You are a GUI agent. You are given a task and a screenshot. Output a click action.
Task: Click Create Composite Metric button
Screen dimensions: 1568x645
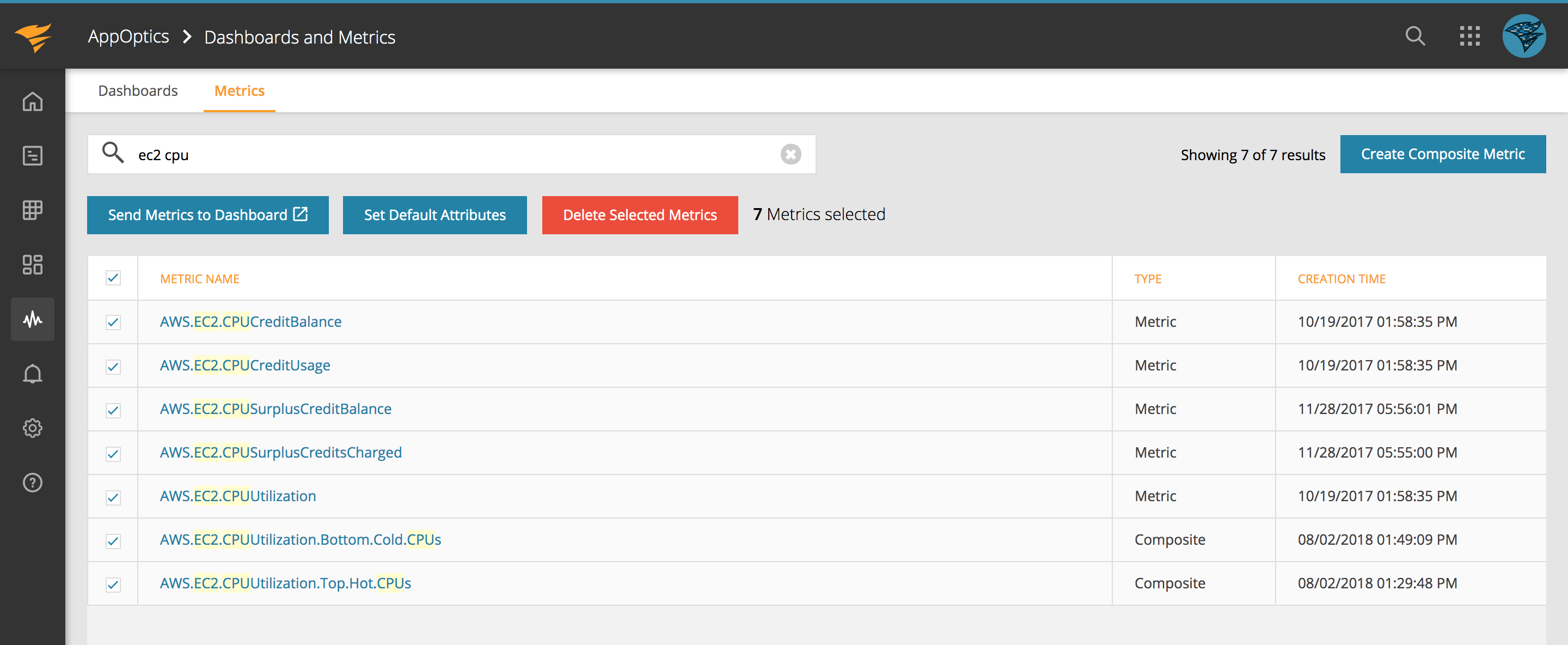click(x=1443, y=155)
